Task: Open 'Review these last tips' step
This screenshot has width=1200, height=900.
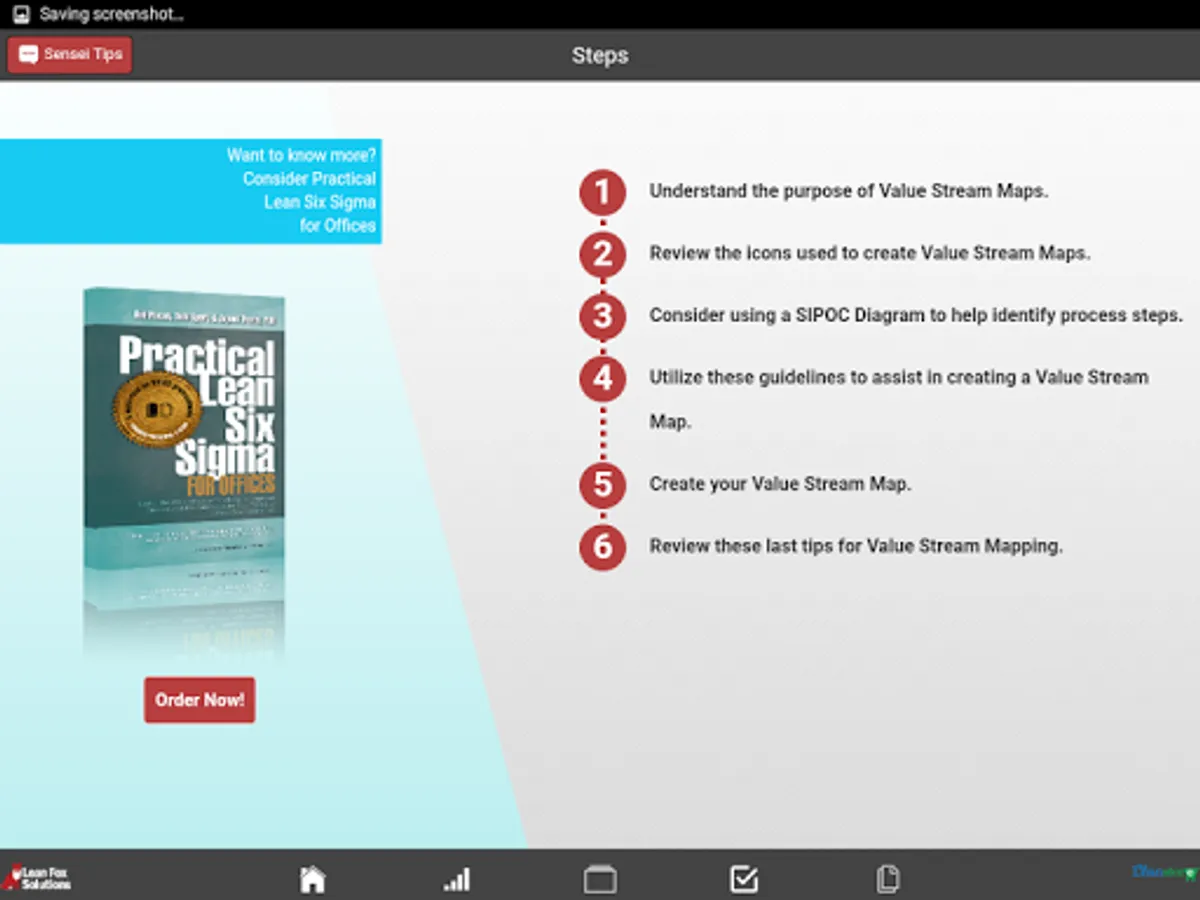Action: 856,546
